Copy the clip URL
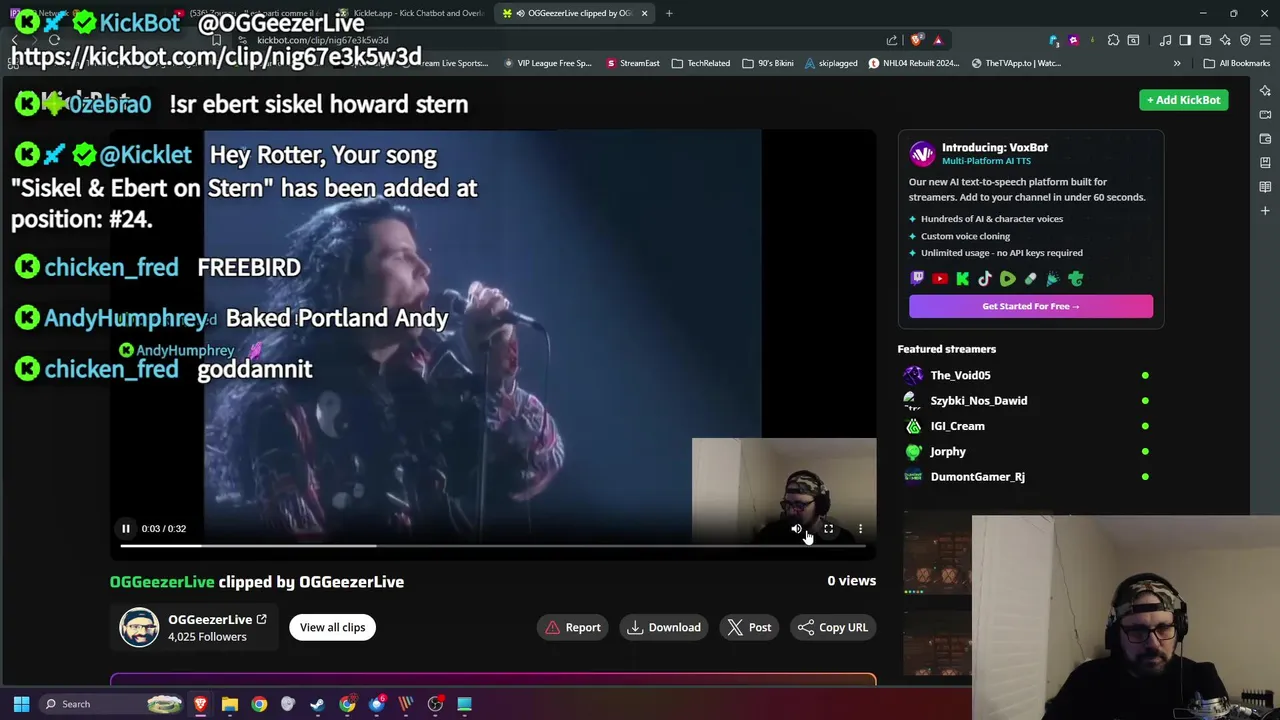 tap(833, 627)
